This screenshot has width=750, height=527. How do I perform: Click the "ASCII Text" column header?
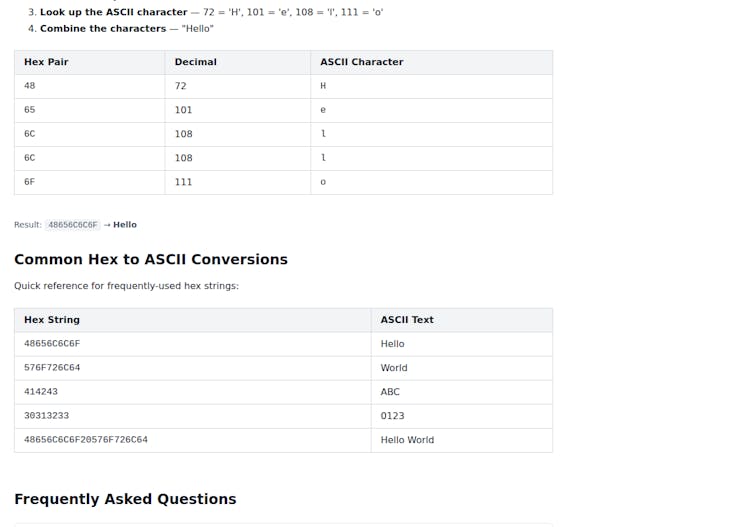pyautogui.click(x=407, y=320)
